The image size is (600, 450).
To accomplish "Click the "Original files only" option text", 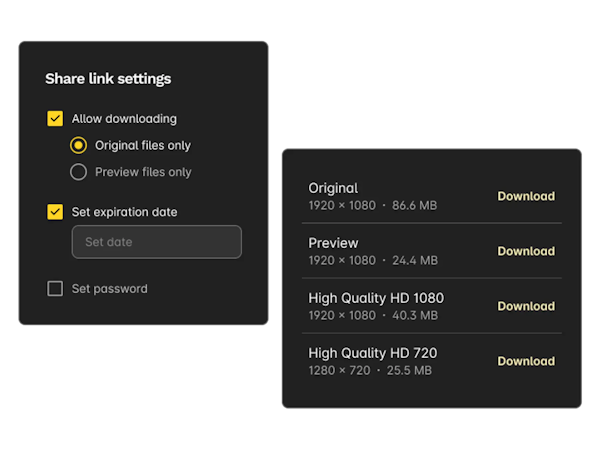I will coord(143,146).
